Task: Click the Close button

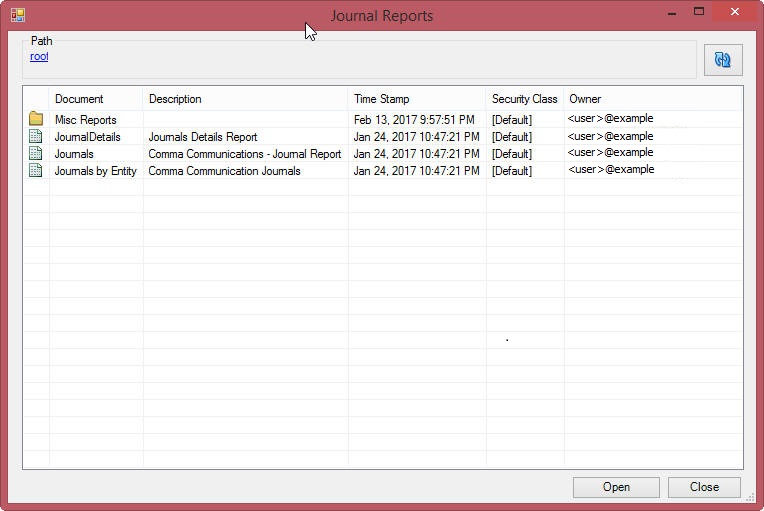Action: point(705,487)
